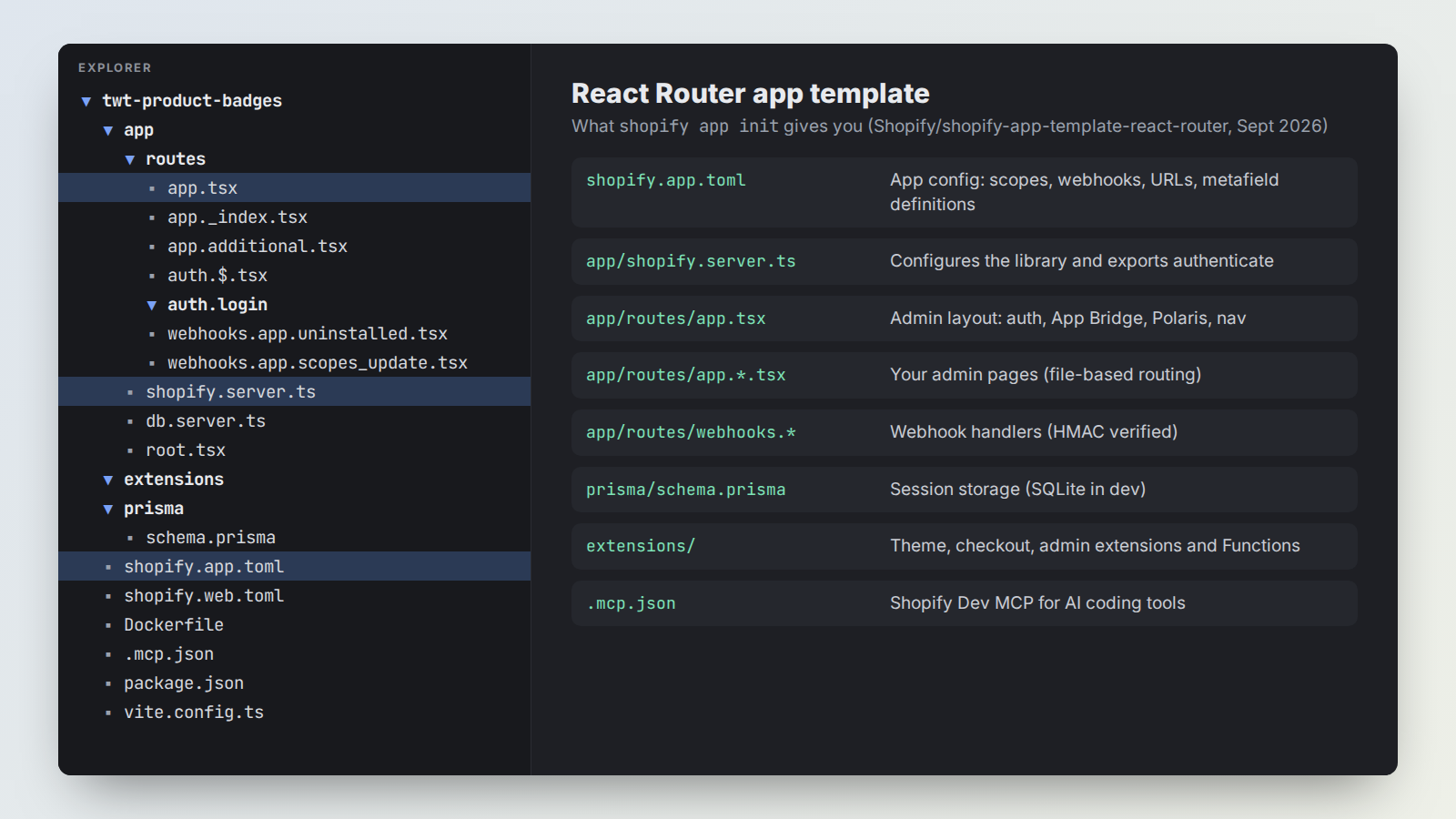Collapse the routes folder arrow
The height and width of the screenshot is (819, 1456).
[x=130, y=159]
